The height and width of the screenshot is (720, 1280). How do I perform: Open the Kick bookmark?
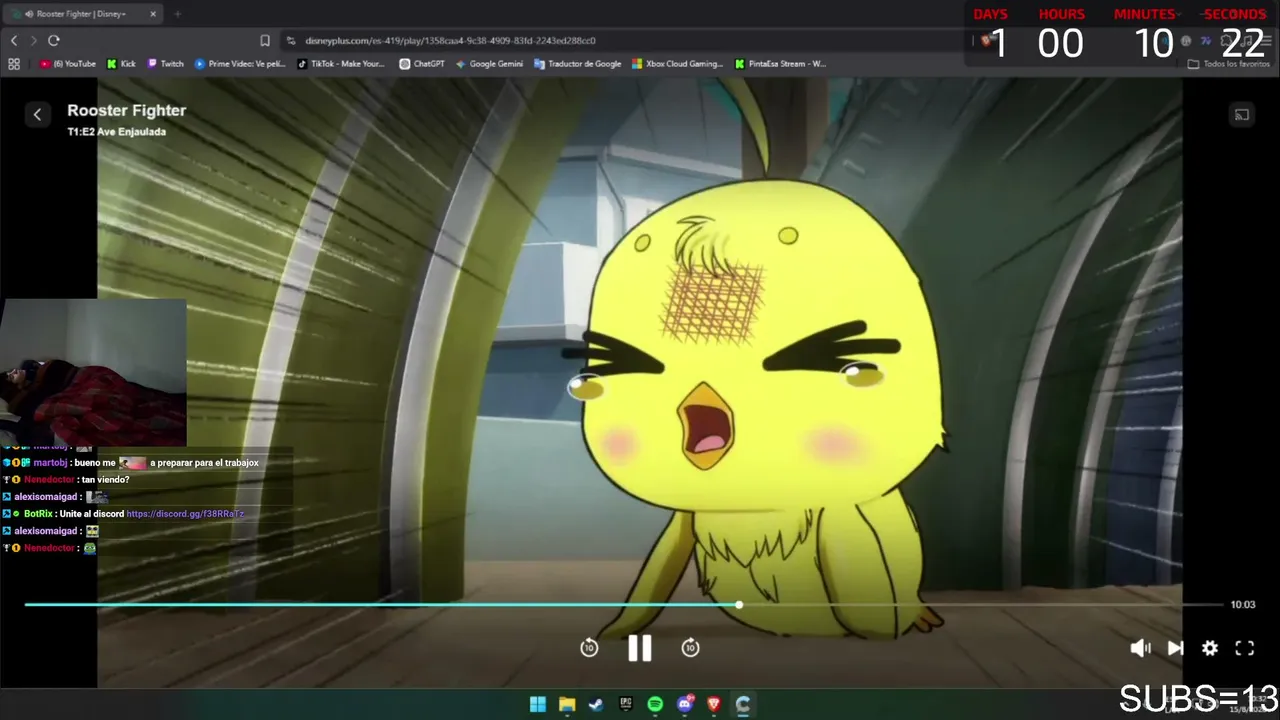121,64
